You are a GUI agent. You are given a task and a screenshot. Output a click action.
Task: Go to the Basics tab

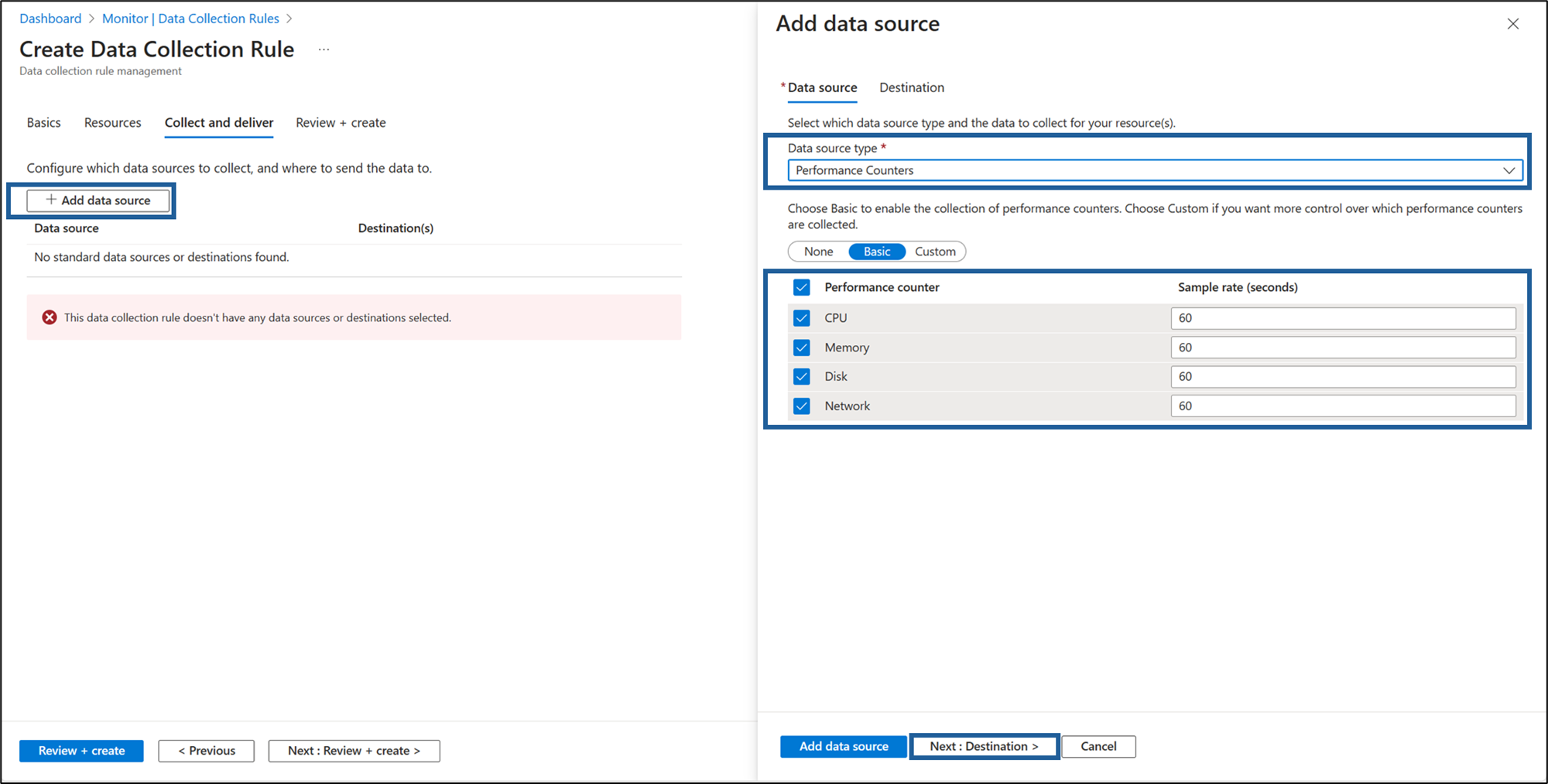(x=43, y=122)
